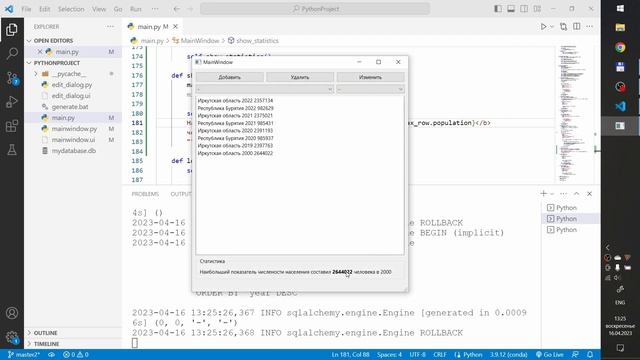Open Chrome from Windows taskbar
This screenshot has width=640, height=360.
click(620, 47)
